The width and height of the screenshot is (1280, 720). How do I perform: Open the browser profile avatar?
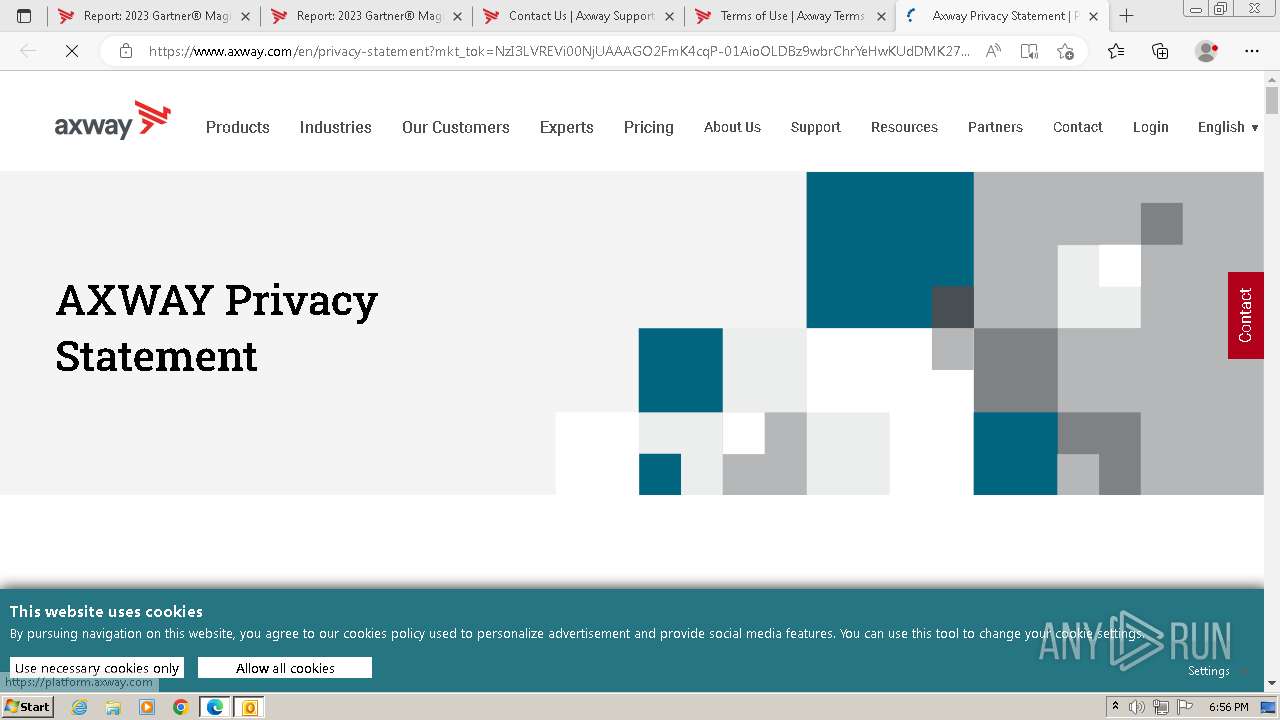[x=1206, y=51]
